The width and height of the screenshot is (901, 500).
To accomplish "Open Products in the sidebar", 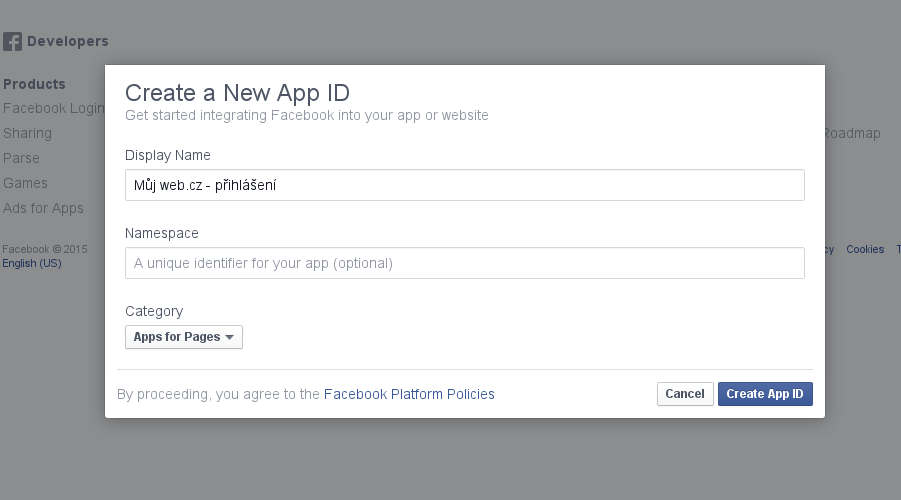I will pyautogui.click(x=34, y=84).
